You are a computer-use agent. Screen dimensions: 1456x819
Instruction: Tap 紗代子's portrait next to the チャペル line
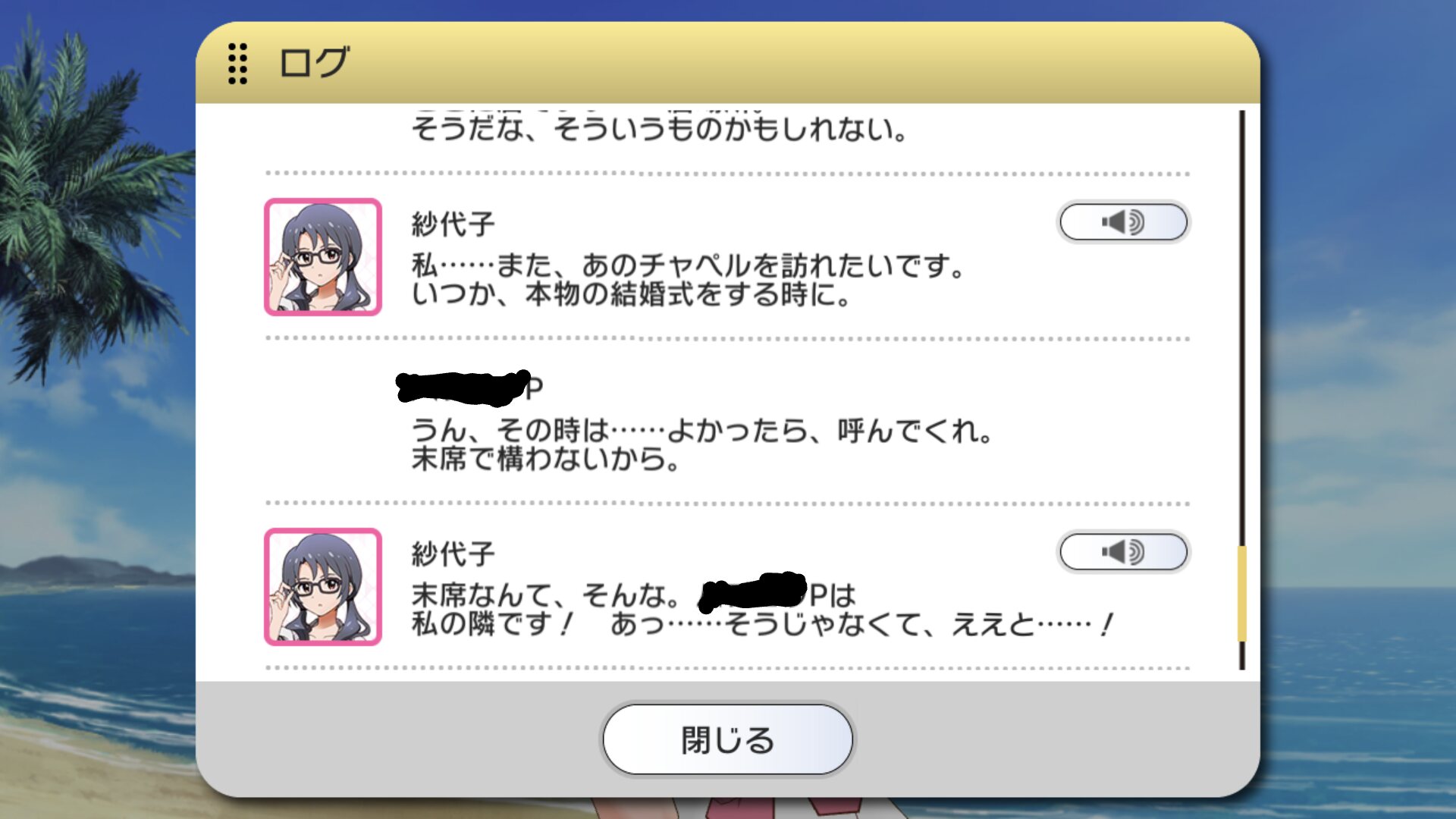click(323, 257)
